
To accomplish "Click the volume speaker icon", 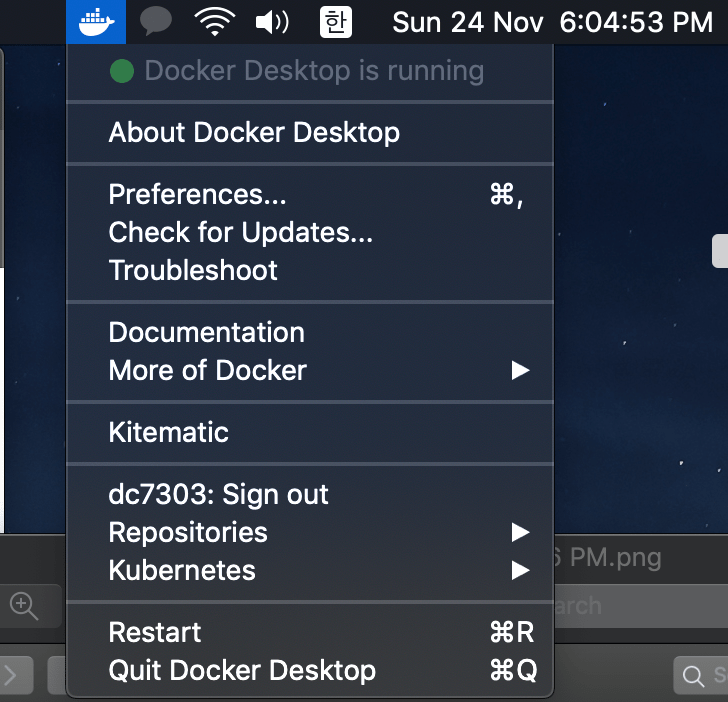I will tap(272, 22).
